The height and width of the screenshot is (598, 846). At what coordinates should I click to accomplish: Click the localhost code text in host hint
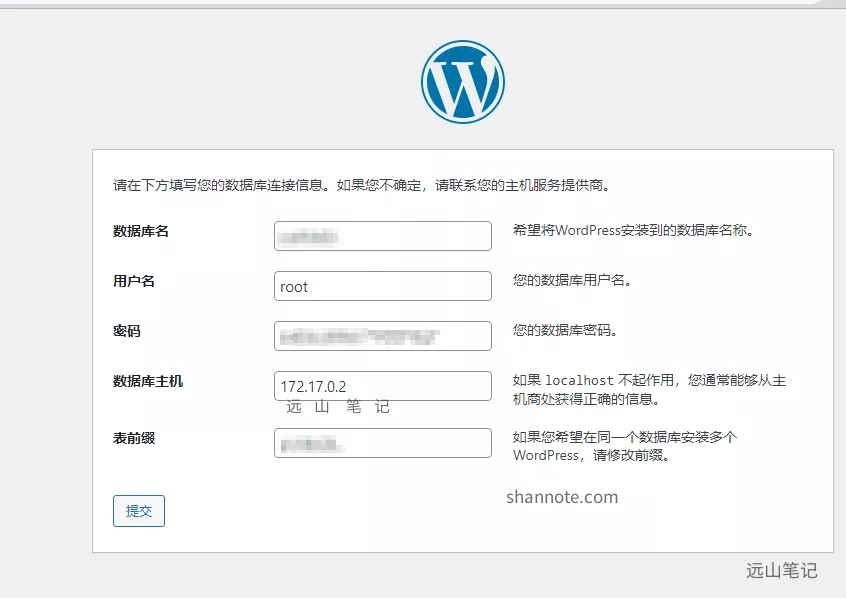579,381
